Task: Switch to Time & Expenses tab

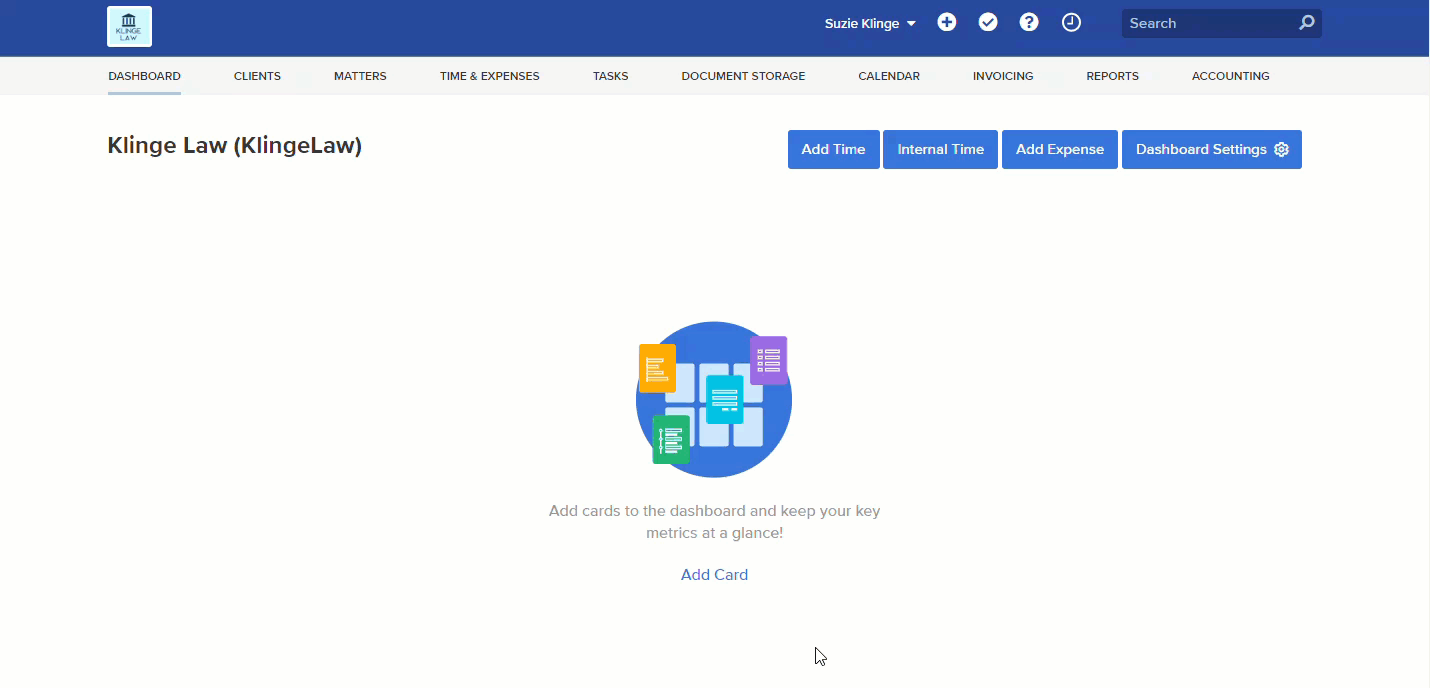Action: point(489,76)
